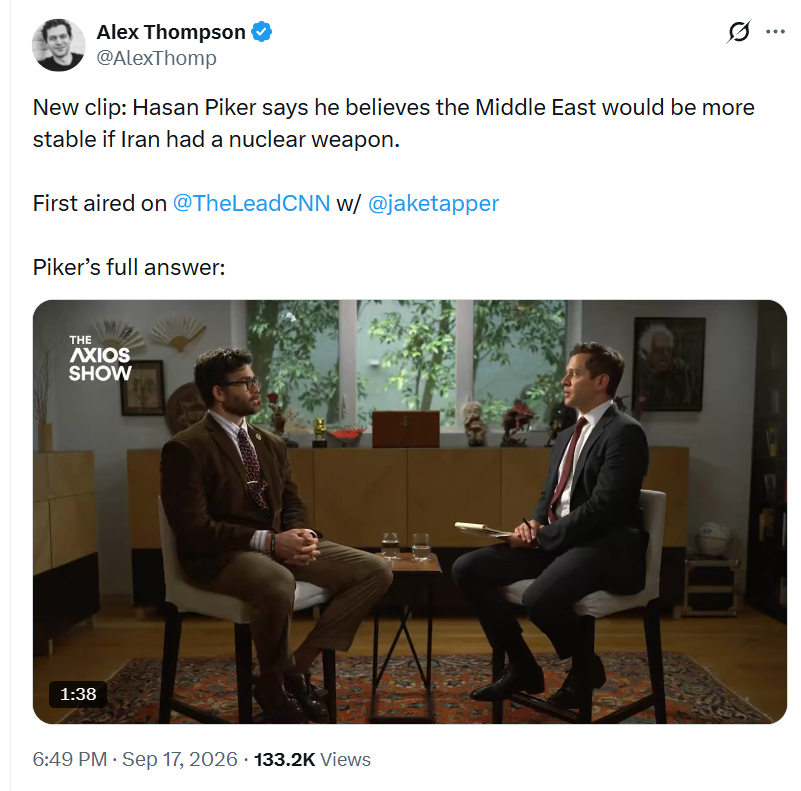Open the @jaketapper mention link
Screen dimensions: 801x791
[x=433, y=203]
